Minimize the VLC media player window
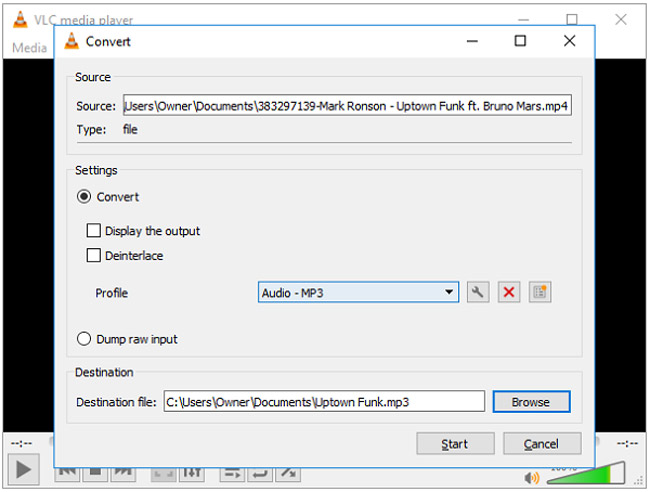 524,19
